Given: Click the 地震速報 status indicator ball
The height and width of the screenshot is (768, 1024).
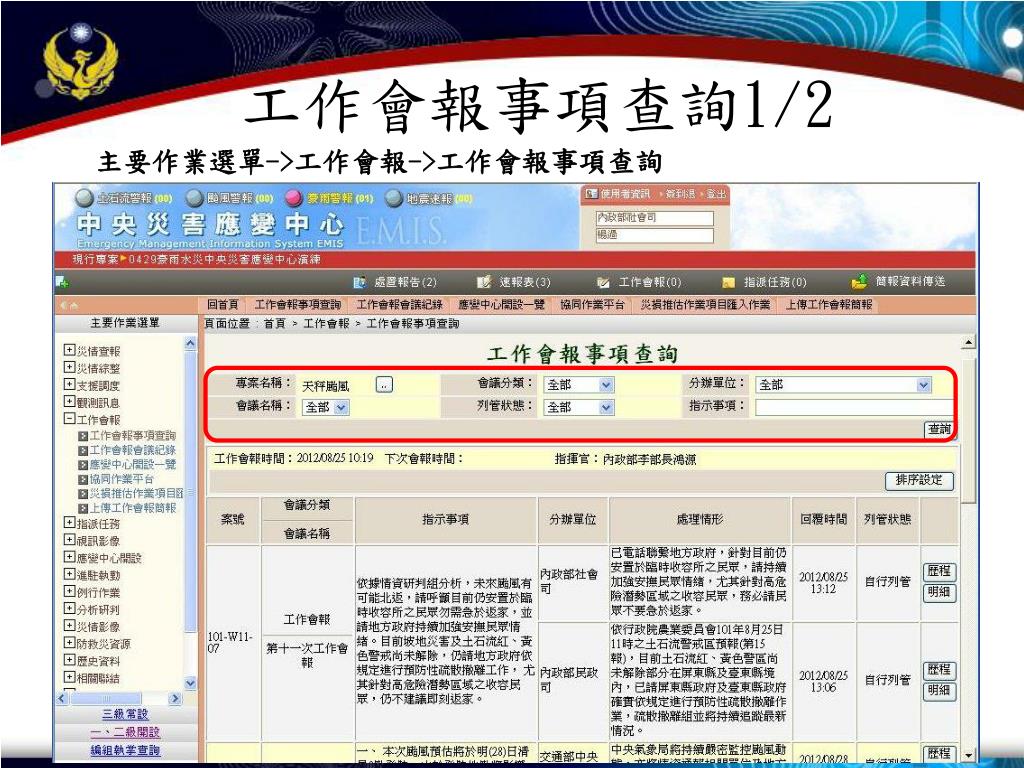Looking at the screenshot, I should tap(393, 198).
